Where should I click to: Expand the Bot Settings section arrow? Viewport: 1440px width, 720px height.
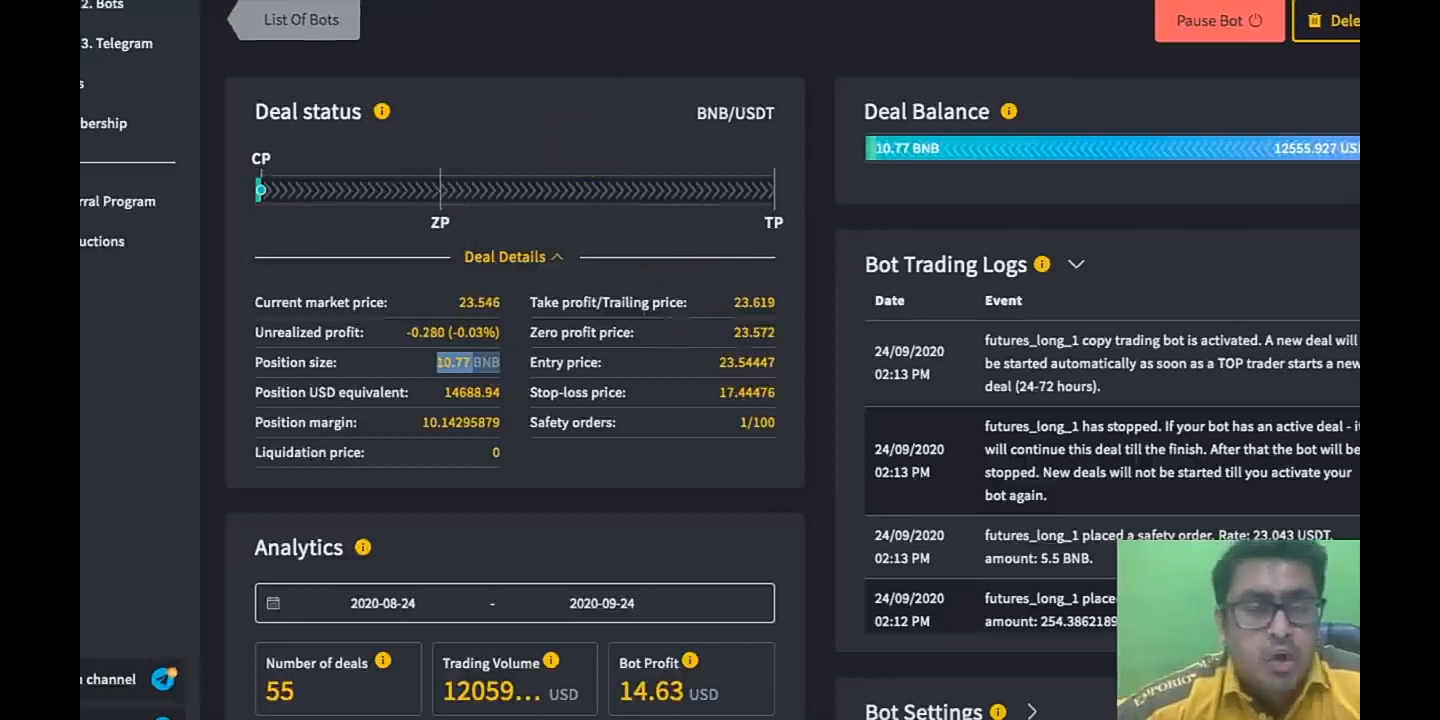1032,712
